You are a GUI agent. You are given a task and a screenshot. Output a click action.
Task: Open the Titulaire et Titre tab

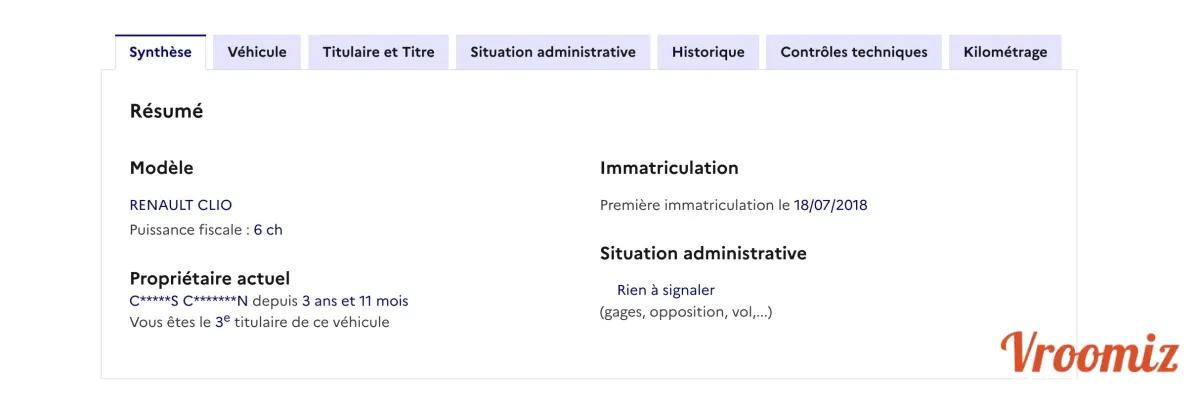click(378, 52)
